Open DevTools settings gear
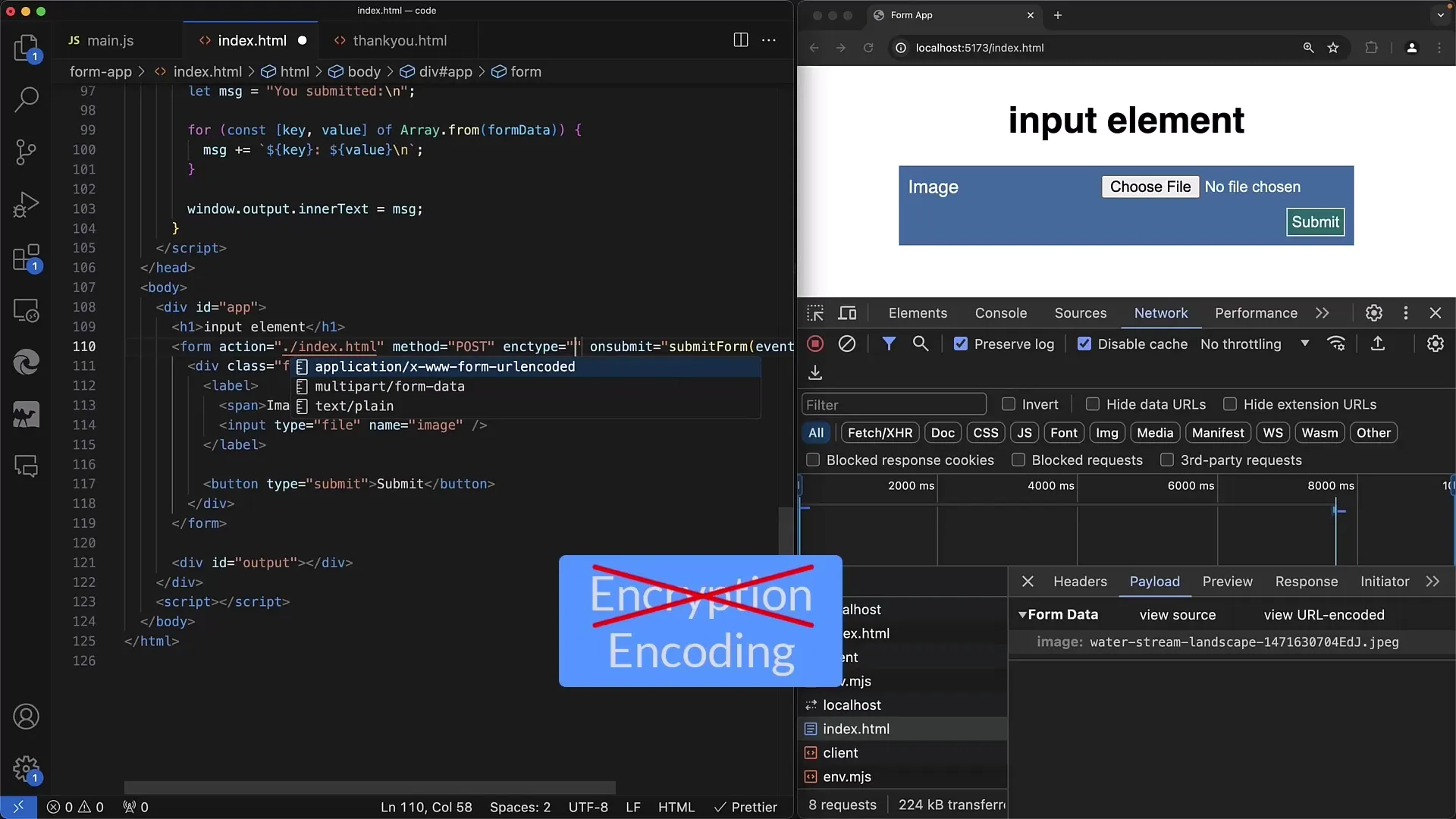The image size is (1456, 819). tap(1374, 313)
